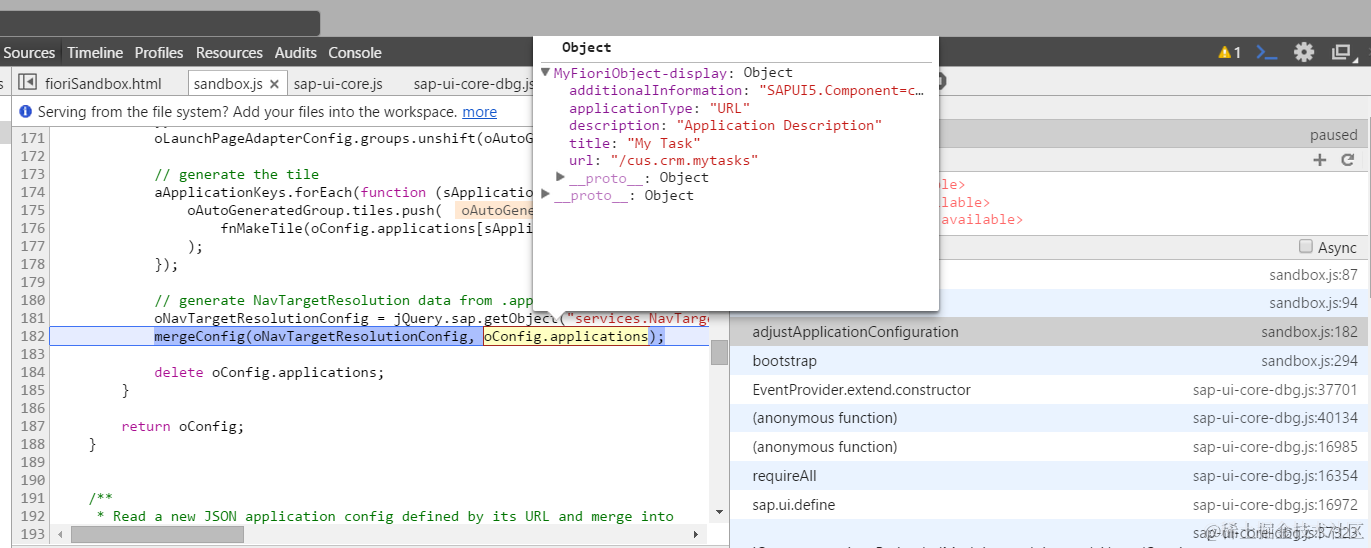
Task: Open sandbox.js:294 source link
Action: pyautogui.click(x=1309, y=361)
